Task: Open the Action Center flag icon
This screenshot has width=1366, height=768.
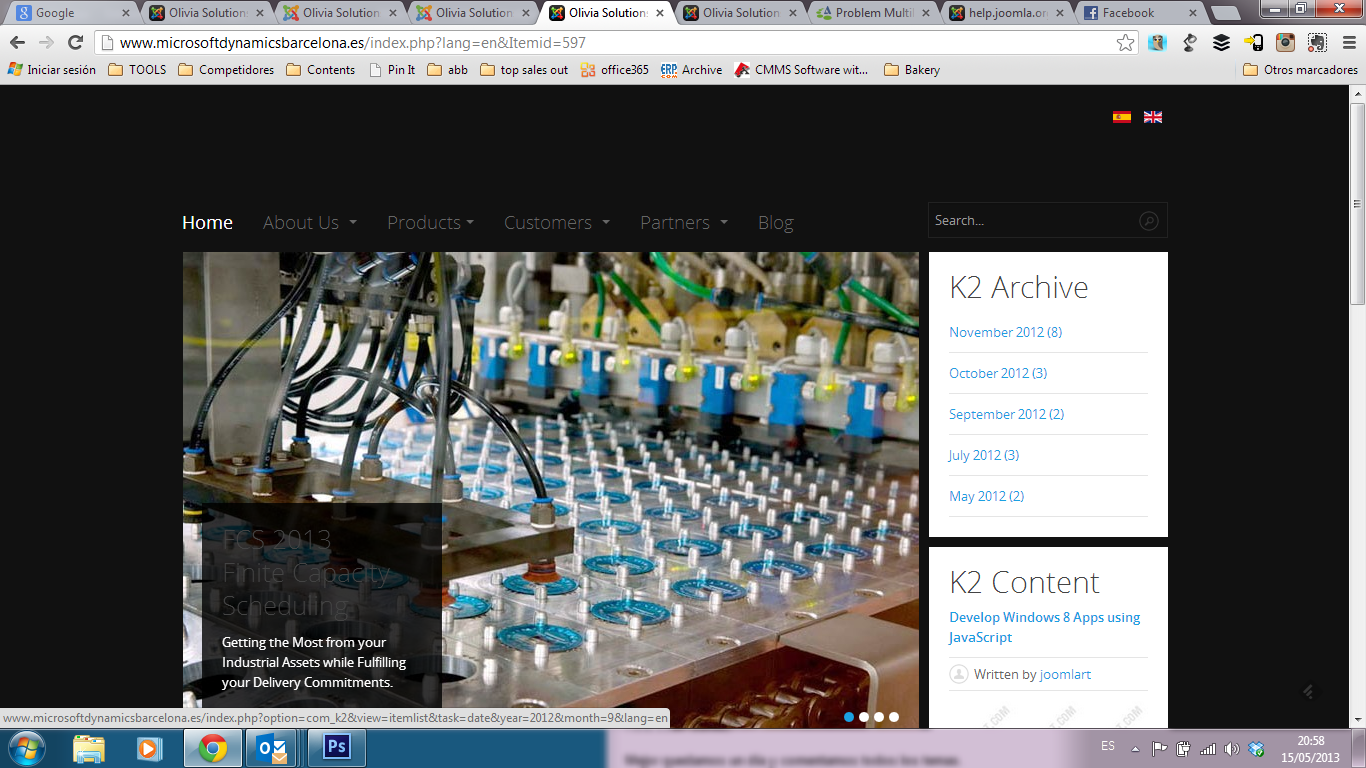Action: 1160,748
